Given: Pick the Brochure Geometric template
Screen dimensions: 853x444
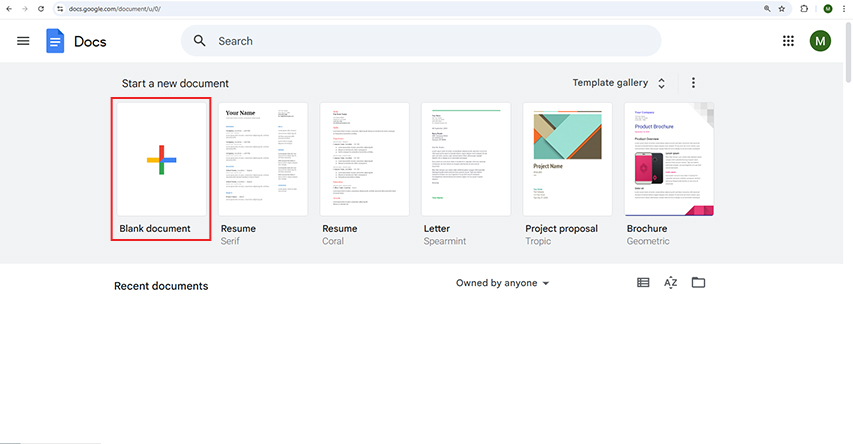Looking at the screenshot, I should click(x=669, y=174).
